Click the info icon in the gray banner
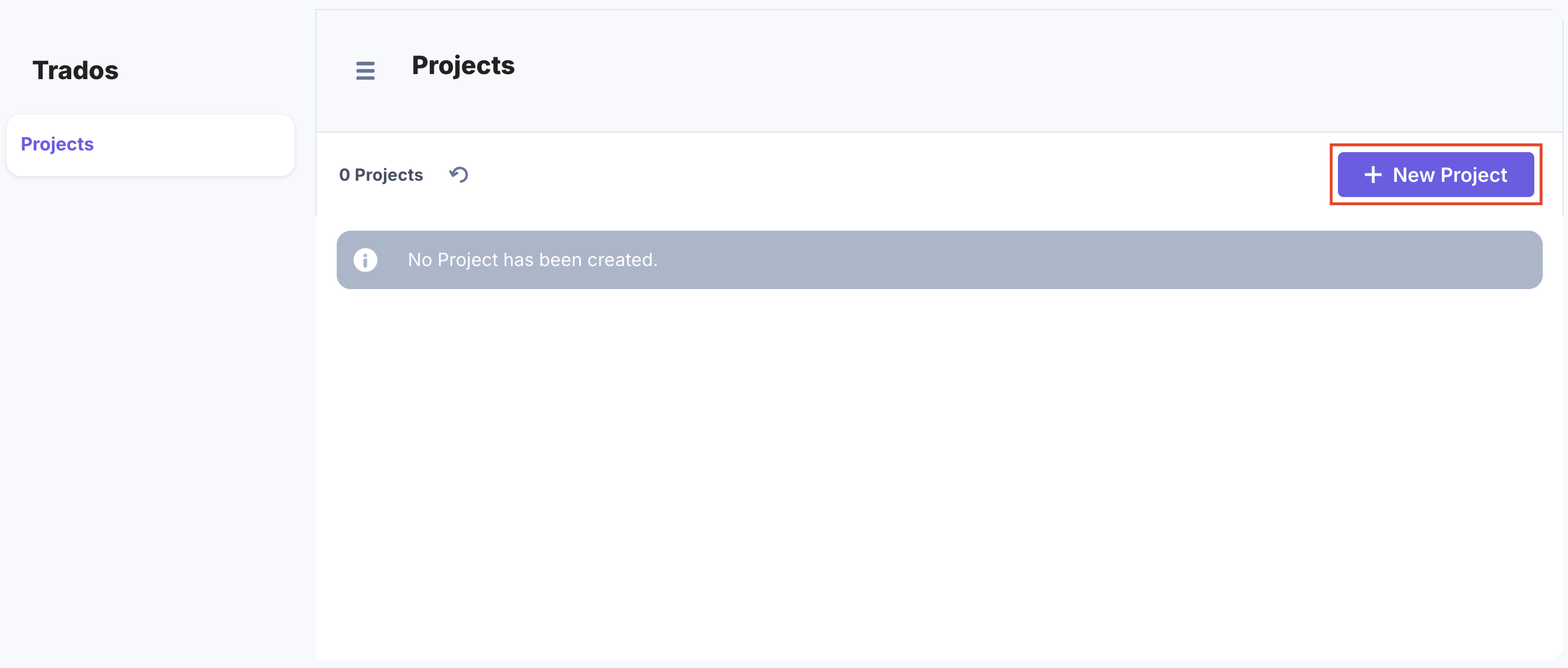 [365, 260]
